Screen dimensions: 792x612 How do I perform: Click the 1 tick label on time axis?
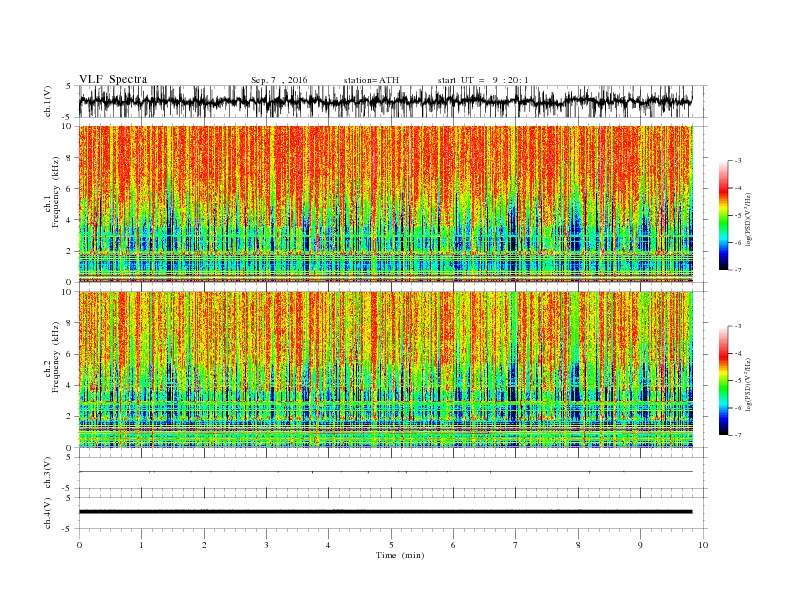(x=141, y=545)
